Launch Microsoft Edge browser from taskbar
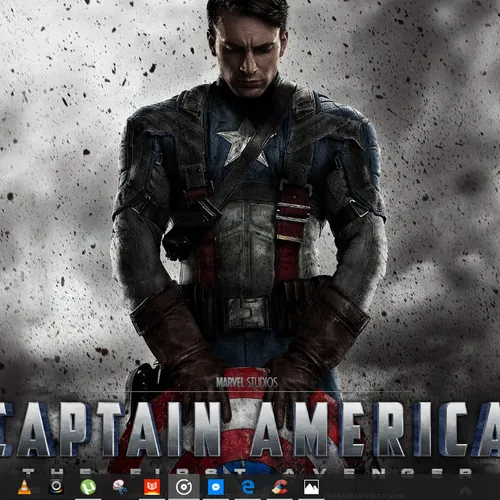 (248, 487)
